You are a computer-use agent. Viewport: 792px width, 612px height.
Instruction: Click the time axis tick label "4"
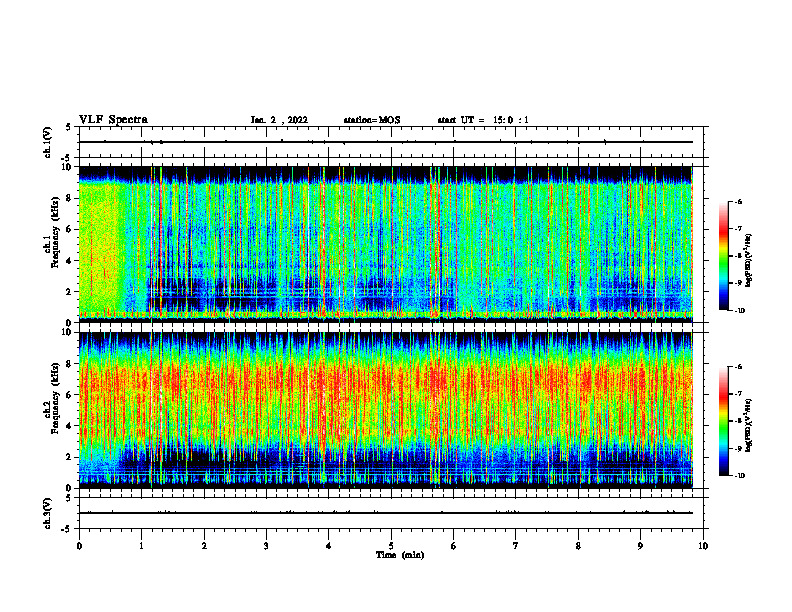[329, 546]
